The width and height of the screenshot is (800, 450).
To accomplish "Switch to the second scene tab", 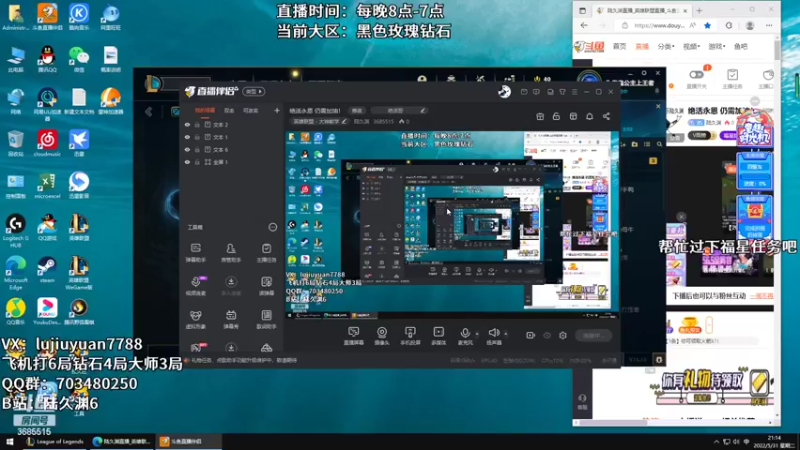I will click(x=229, y=110).
